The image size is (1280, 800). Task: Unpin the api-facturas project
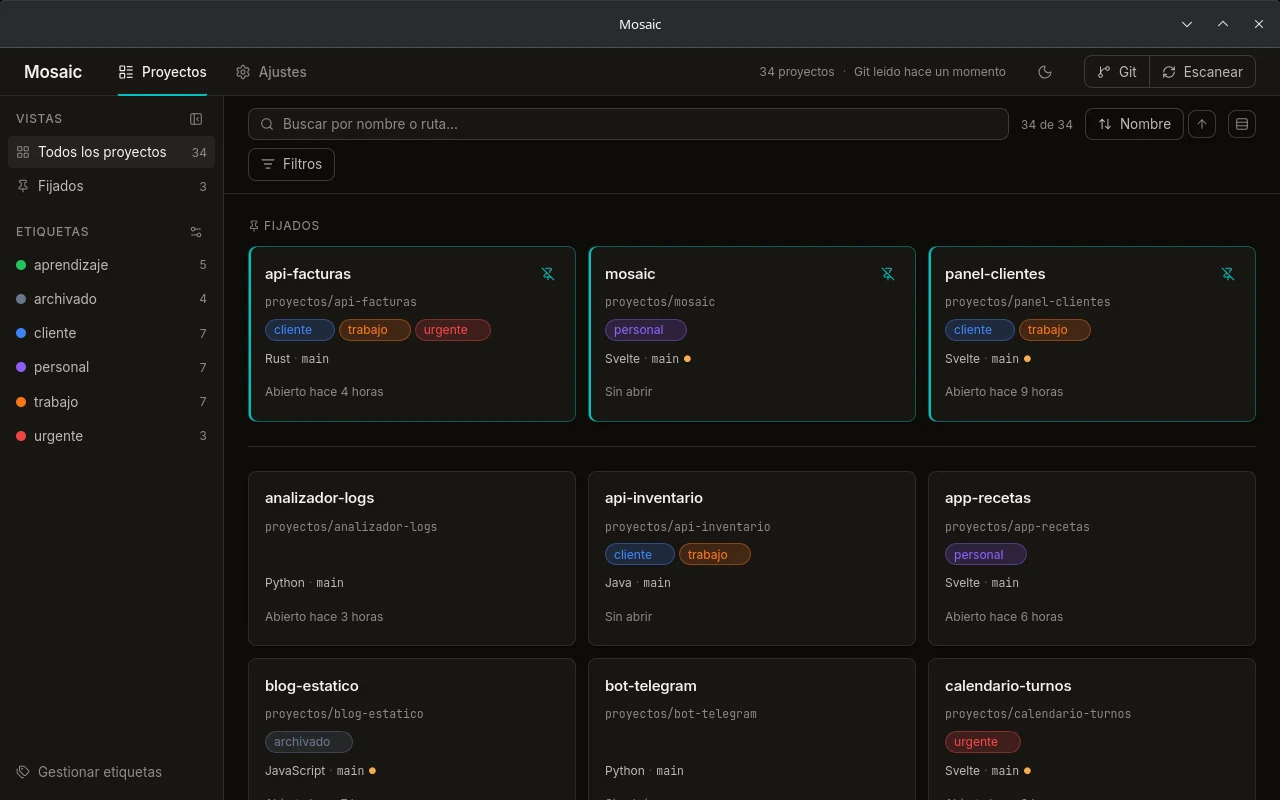click(548, 274)
